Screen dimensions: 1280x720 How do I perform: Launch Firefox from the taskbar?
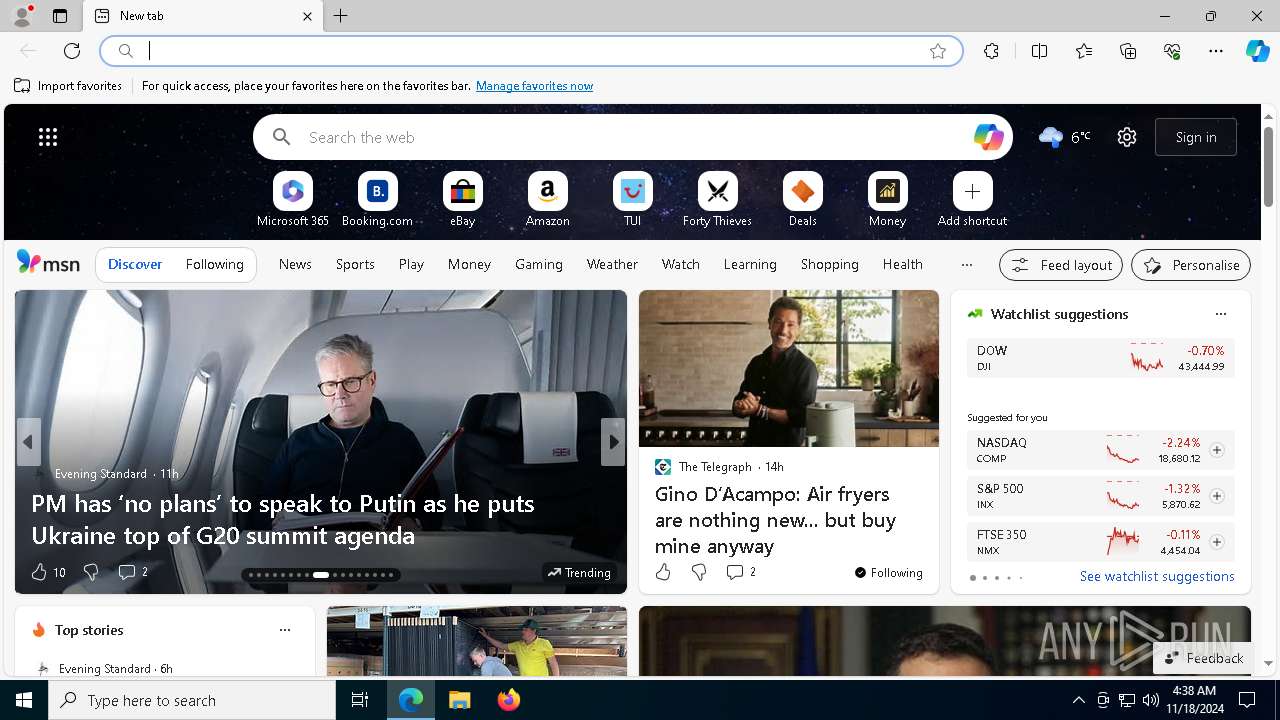(x=508, y=700)
